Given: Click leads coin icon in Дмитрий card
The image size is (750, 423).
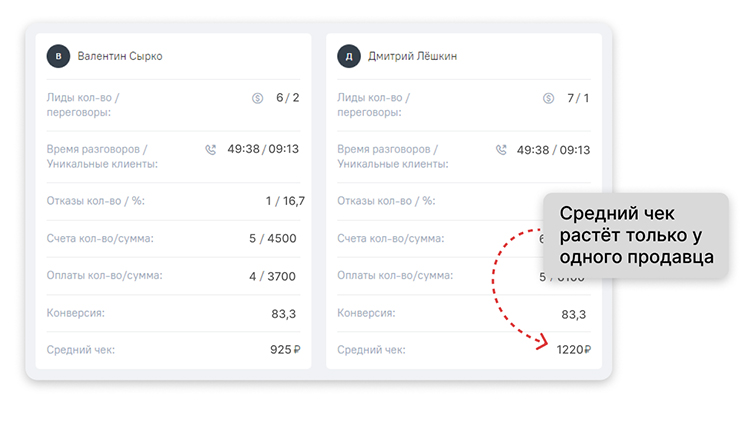Looking at the screenshot, I should pos(548,98).
